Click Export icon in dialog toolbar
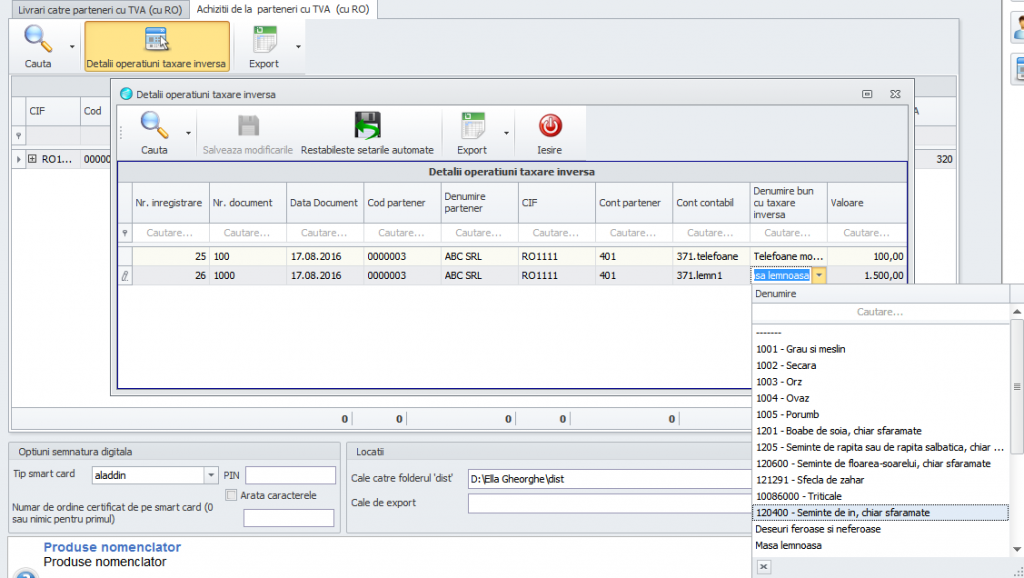1024x578 pixels. (x=472, y=125)
